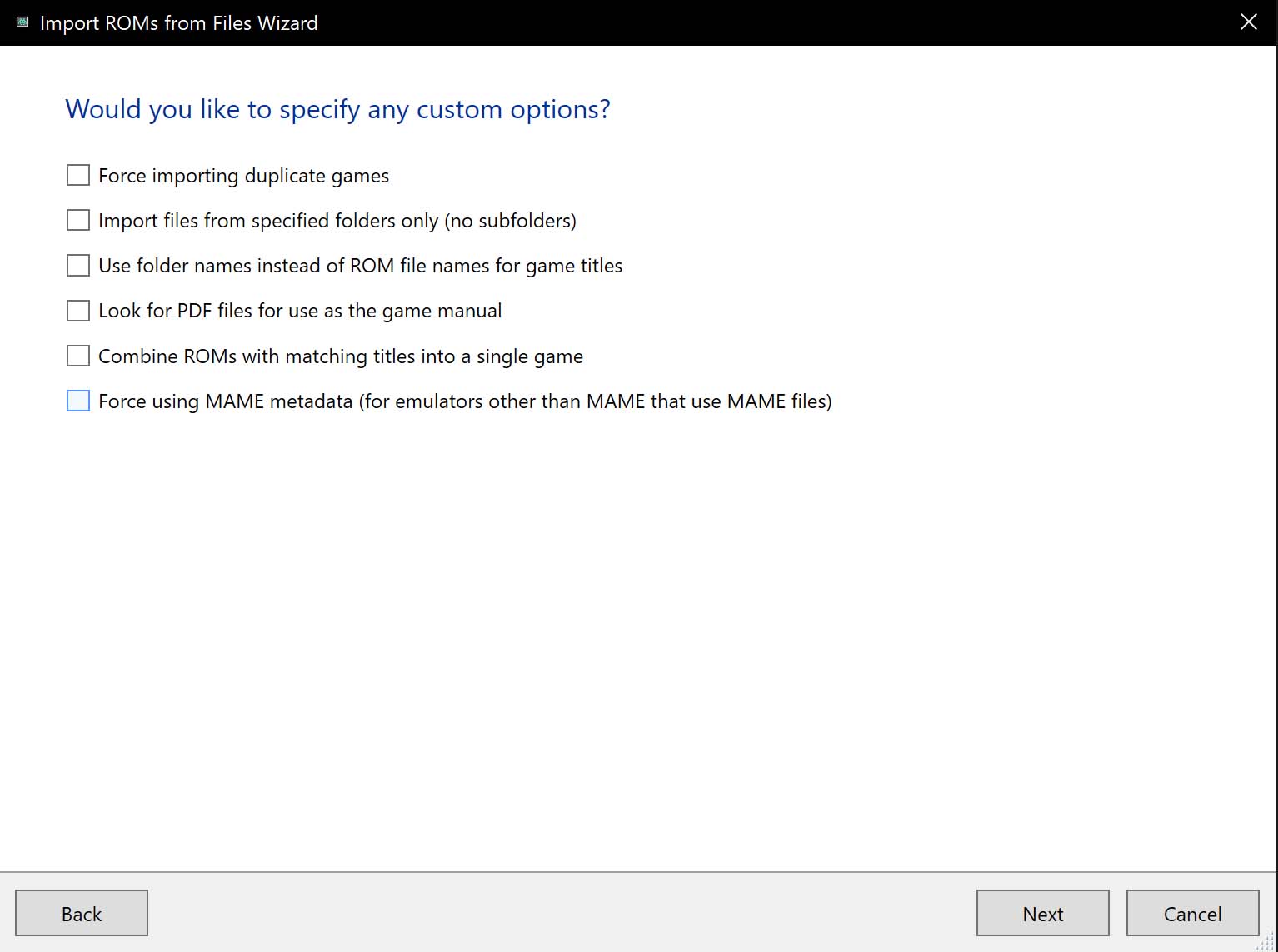Click the 'Would you like to specify any custom options?' heading
This screenshot has width=1278, height=952.
337,109
